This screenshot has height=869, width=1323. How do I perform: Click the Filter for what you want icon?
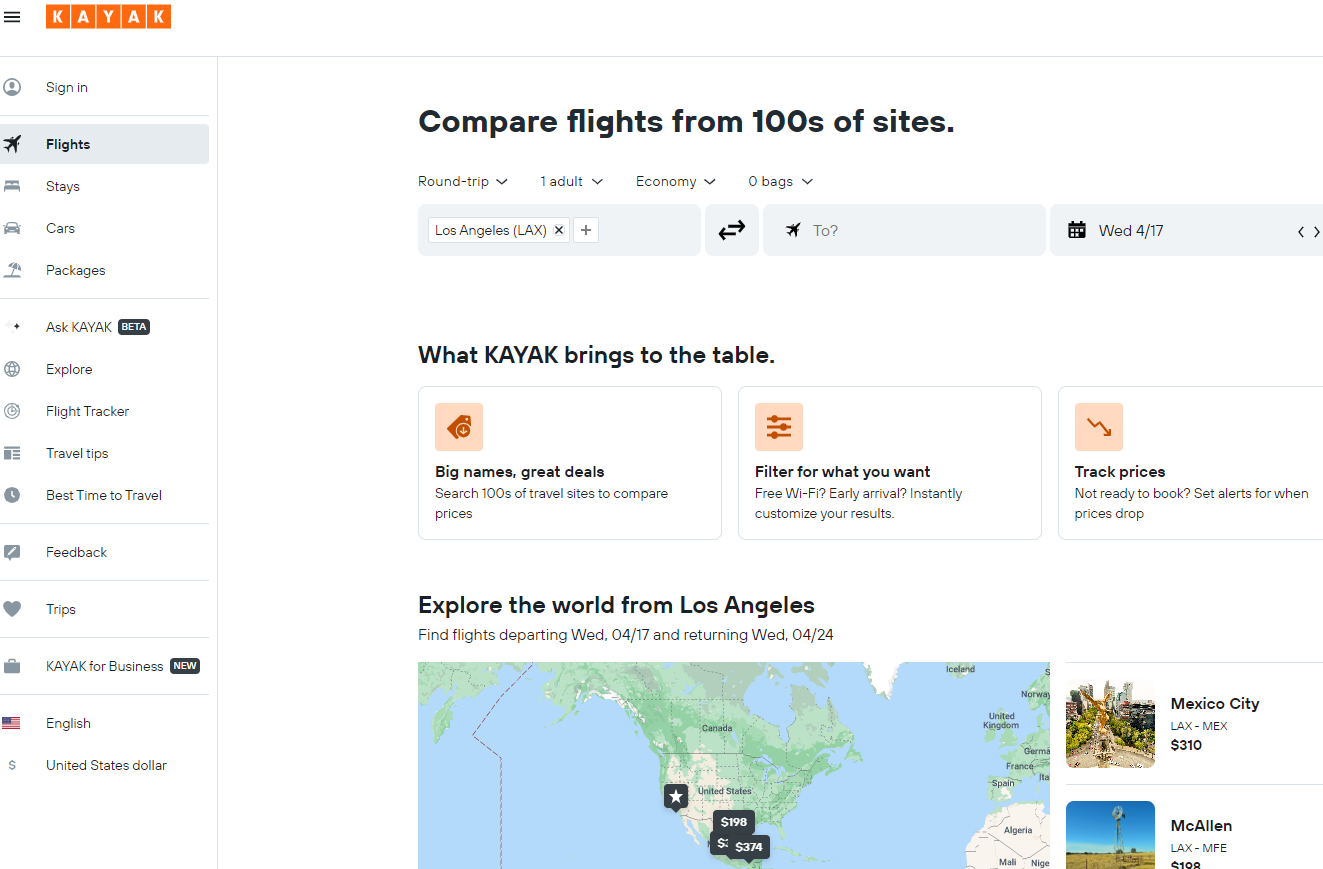(x=779, y=427)
